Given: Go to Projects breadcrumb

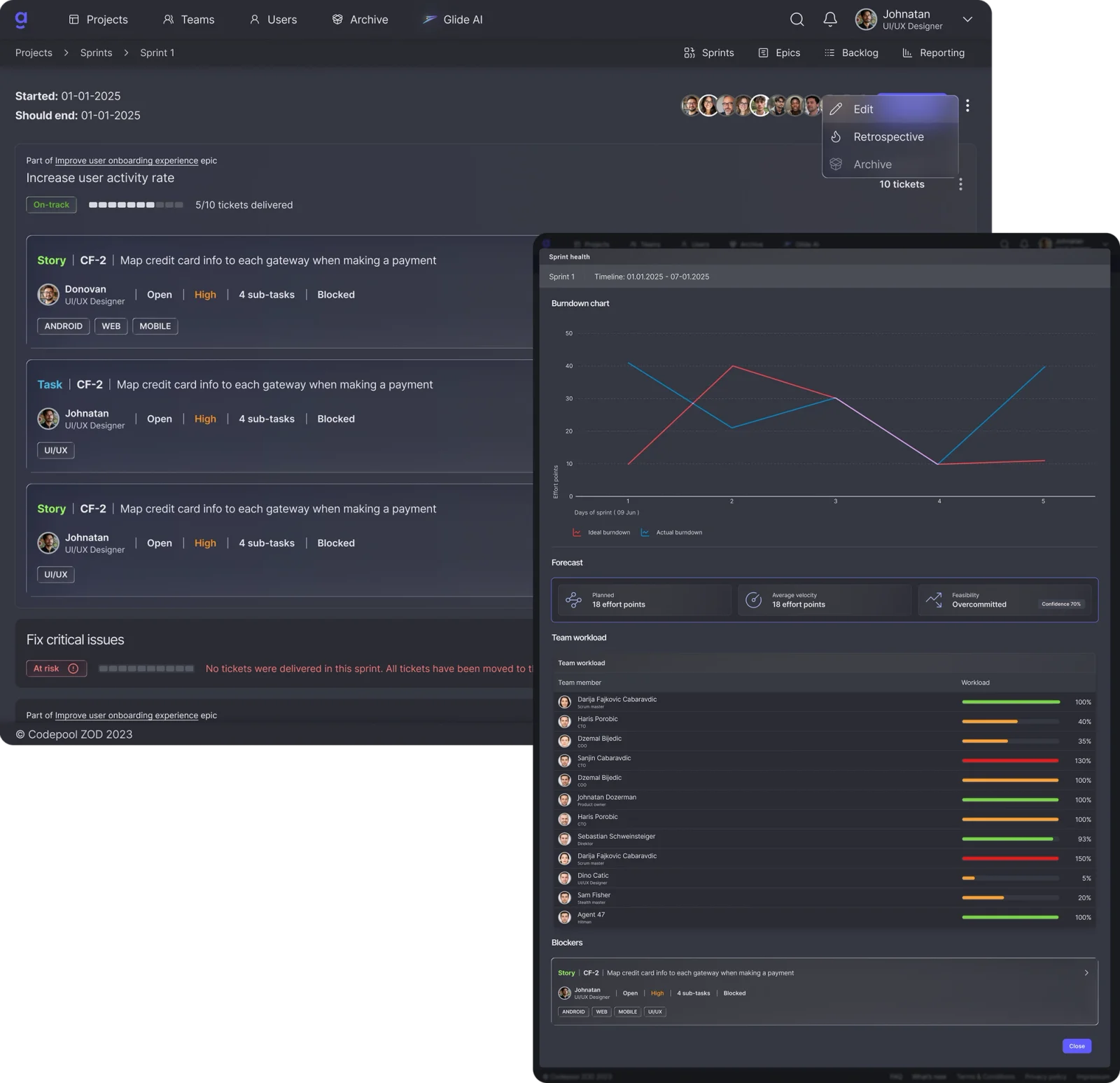Looking at the screenshot, I should click(34, 53).
